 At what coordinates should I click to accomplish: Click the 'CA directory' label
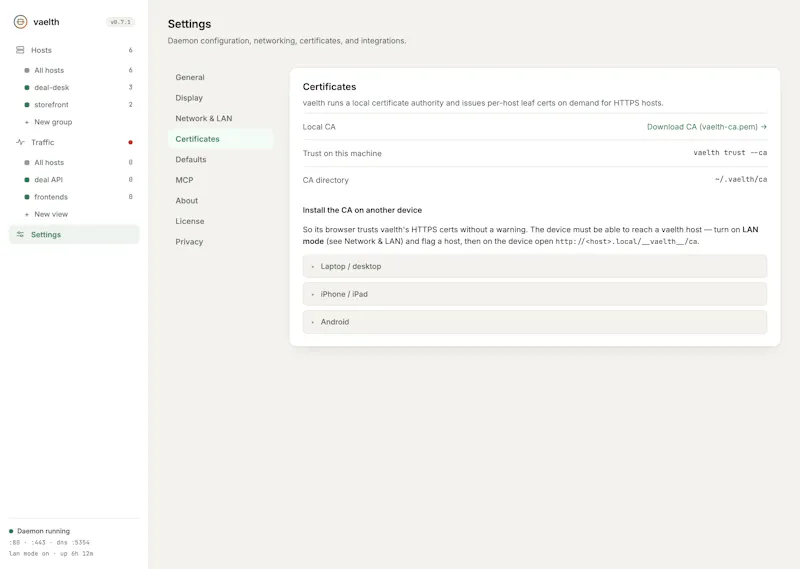coord(326,180)
